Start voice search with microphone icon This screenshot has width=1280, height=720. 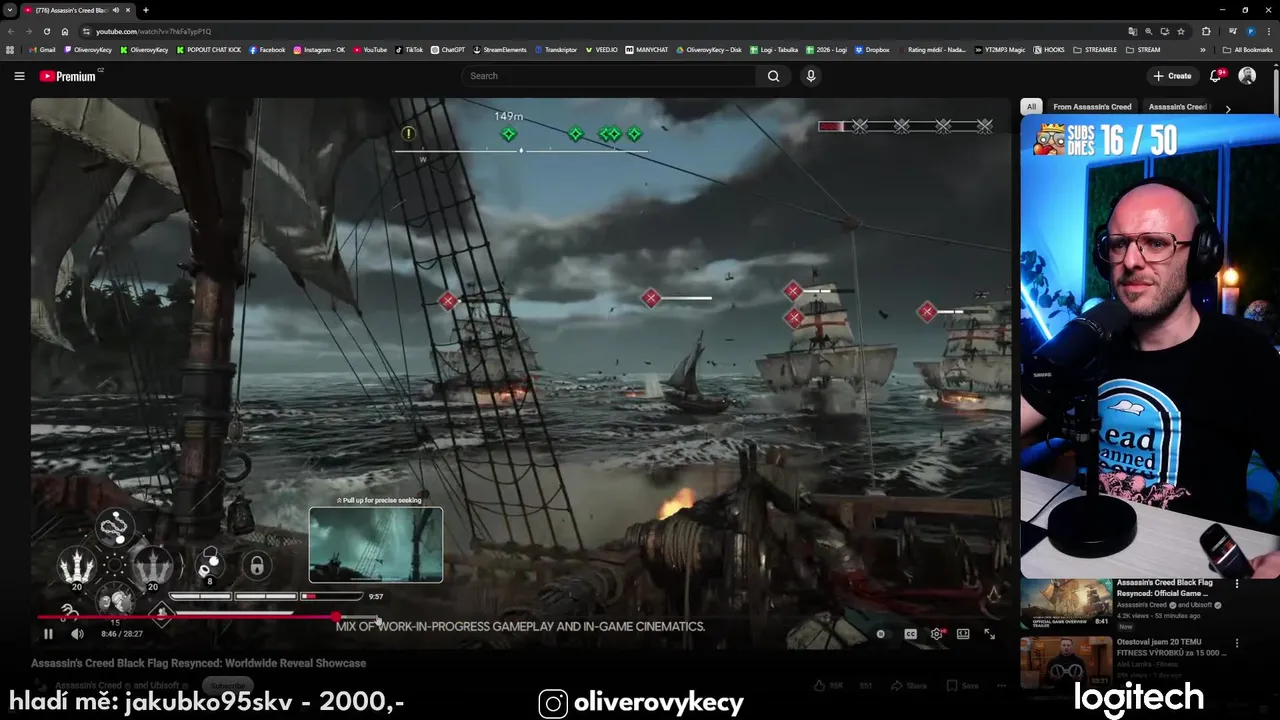(x=811, y=76)
